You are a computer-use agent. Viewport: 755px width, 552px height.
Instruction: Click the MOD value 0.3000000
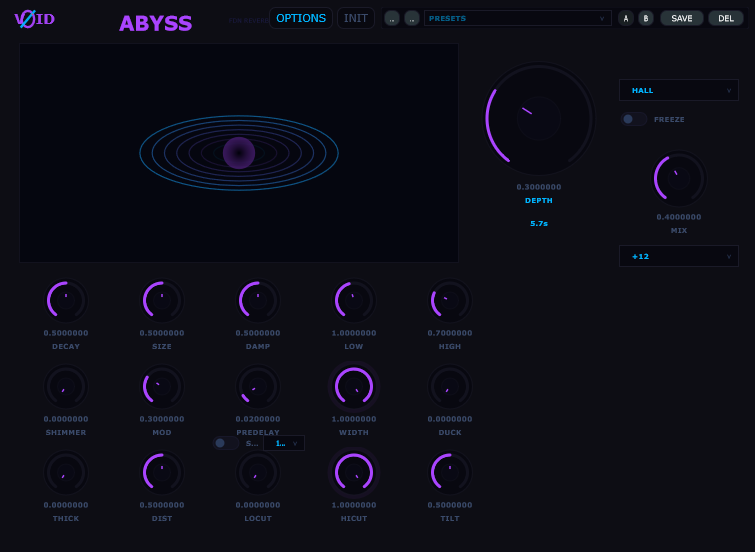[162, 419]
